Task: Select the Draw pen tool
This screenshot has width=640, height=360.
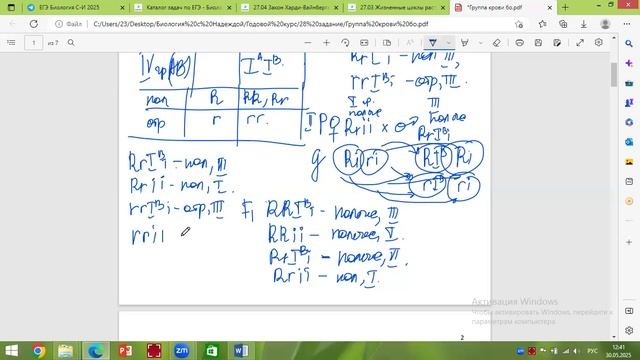Action: [x=433, y=42]
